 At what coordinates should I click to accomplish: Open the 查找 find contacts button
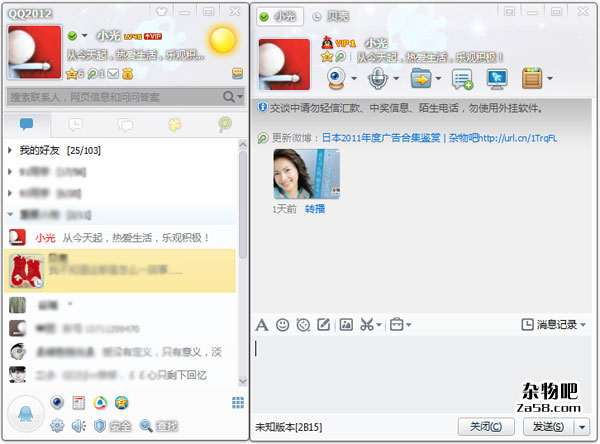[159, 426]
